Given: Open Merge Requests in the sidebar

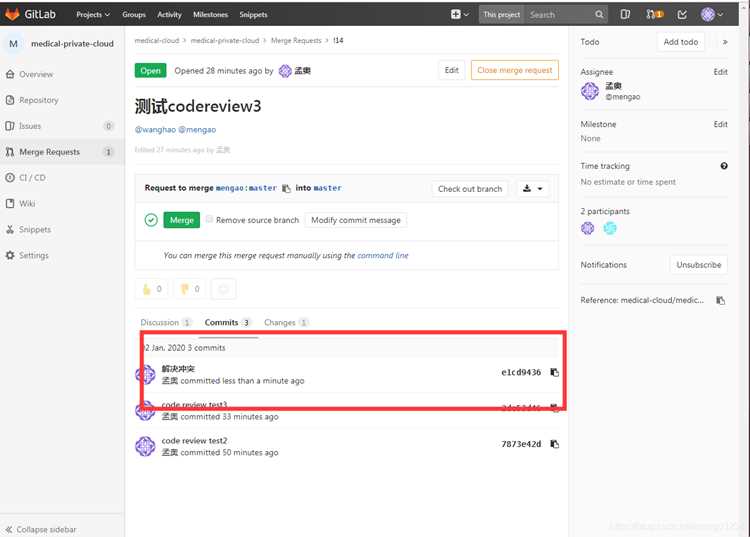Looking at the screenshot, I should pyautogui.click(x=49, y=152).
